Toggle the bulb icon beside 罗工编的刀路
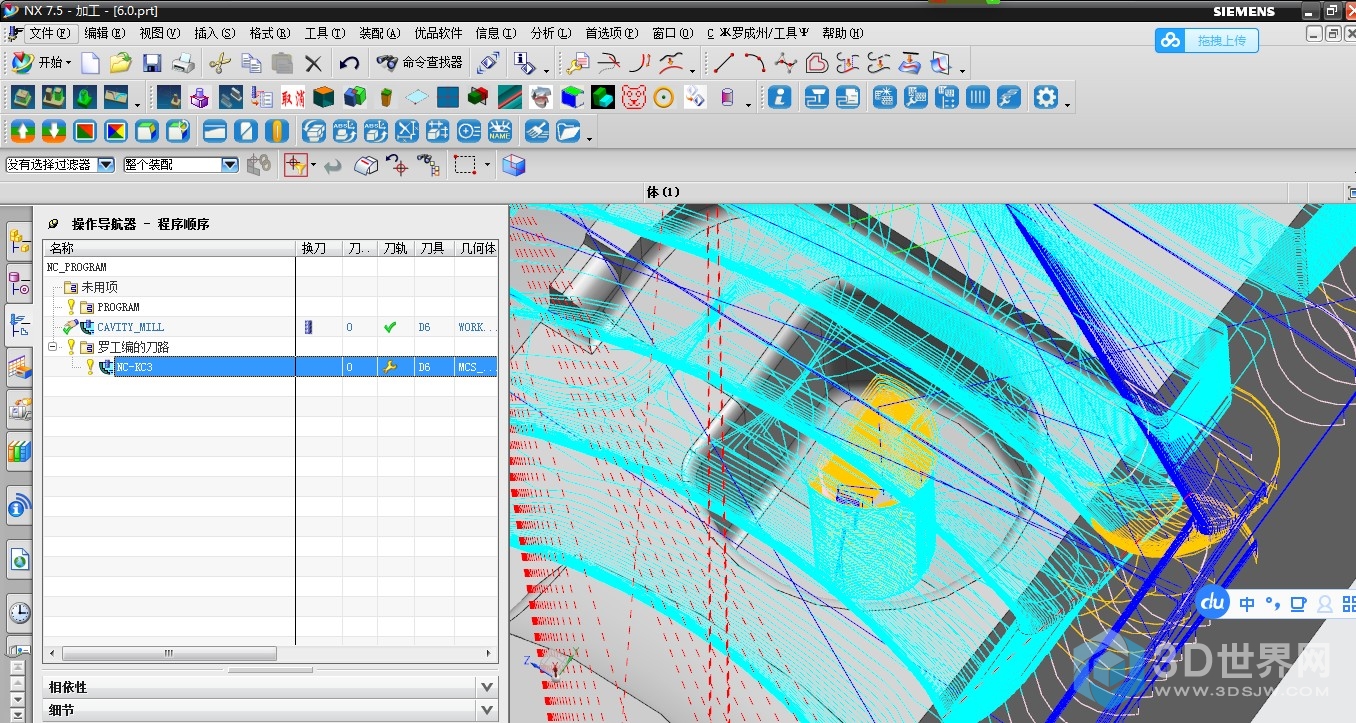 pos(71,347)
